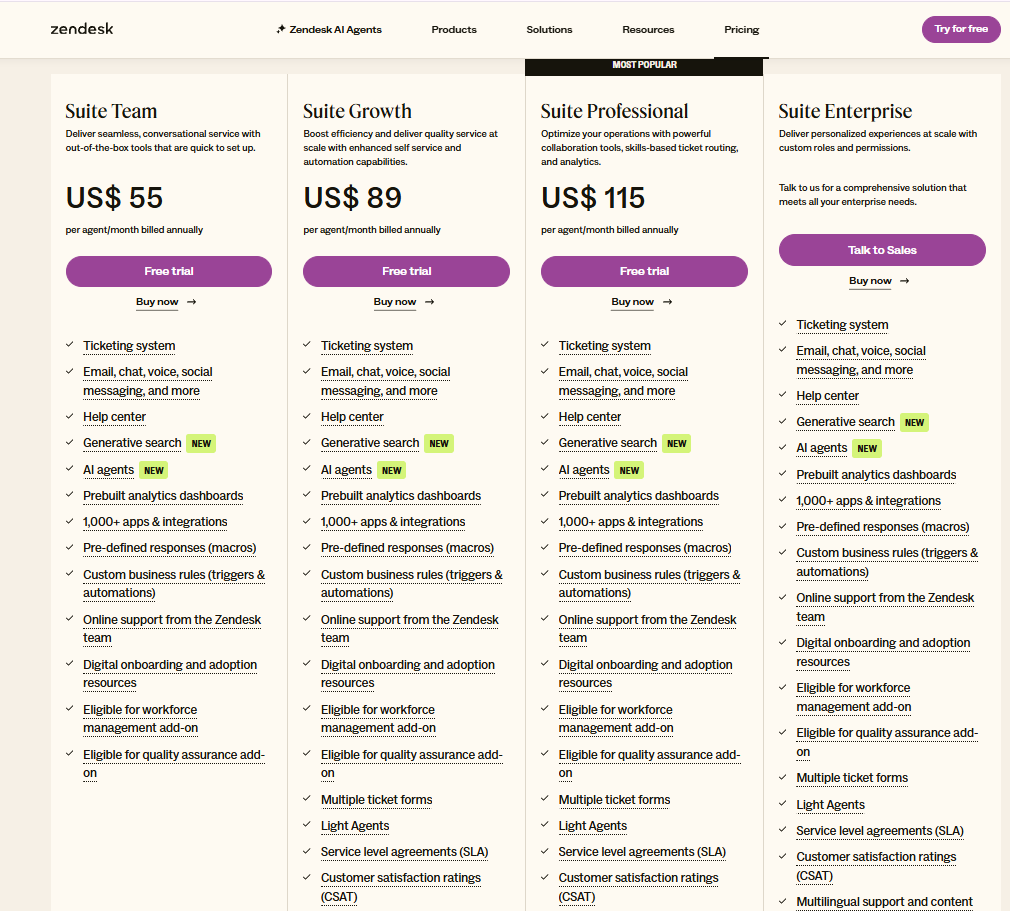Image resolution: width=1010 pixels, height=911 pixels.
Task: Start Suite Team Free trial
Action: [169, 271]
